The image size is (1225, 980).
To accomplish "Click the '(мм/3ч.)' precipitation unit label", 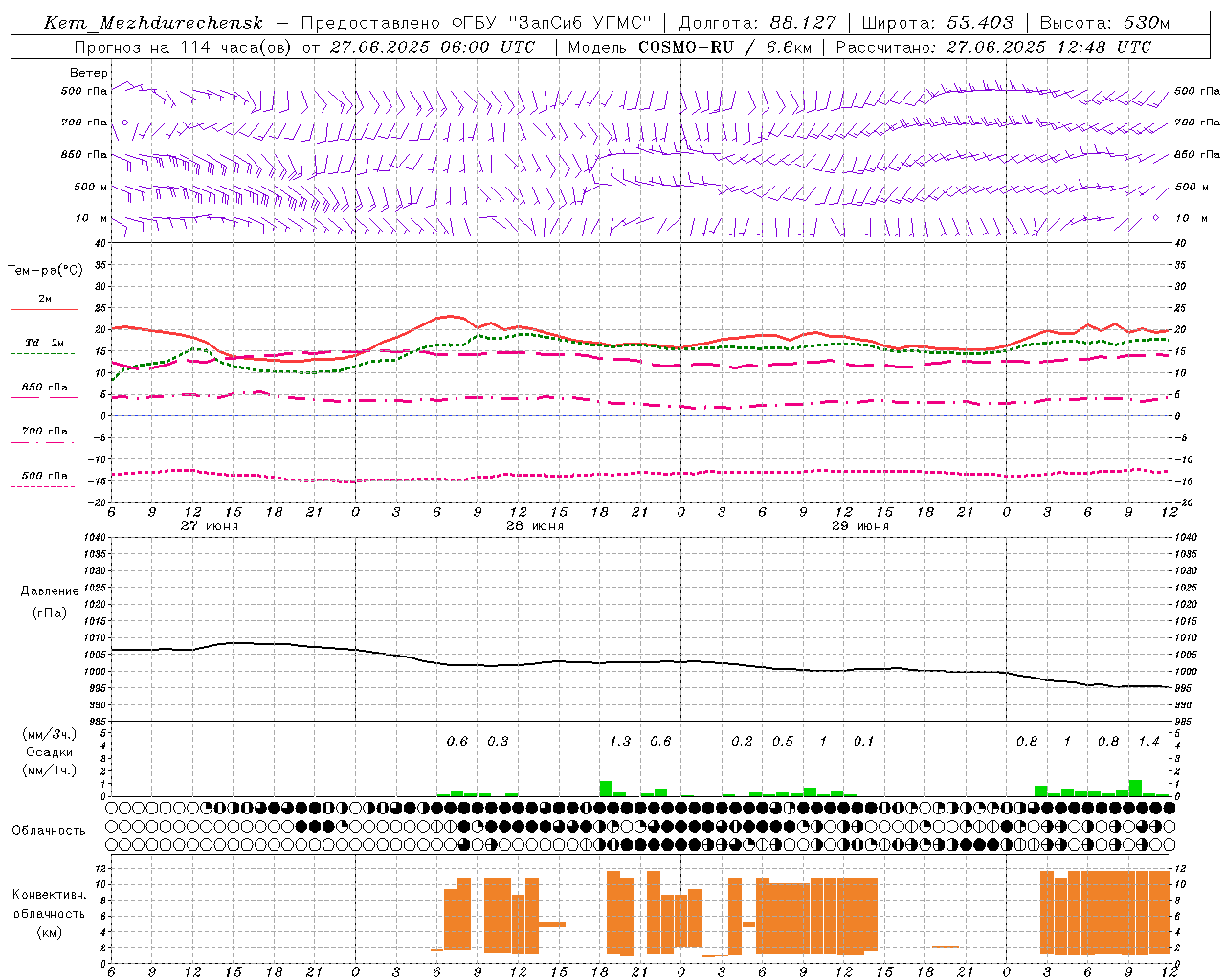I will tap(48, 734).
